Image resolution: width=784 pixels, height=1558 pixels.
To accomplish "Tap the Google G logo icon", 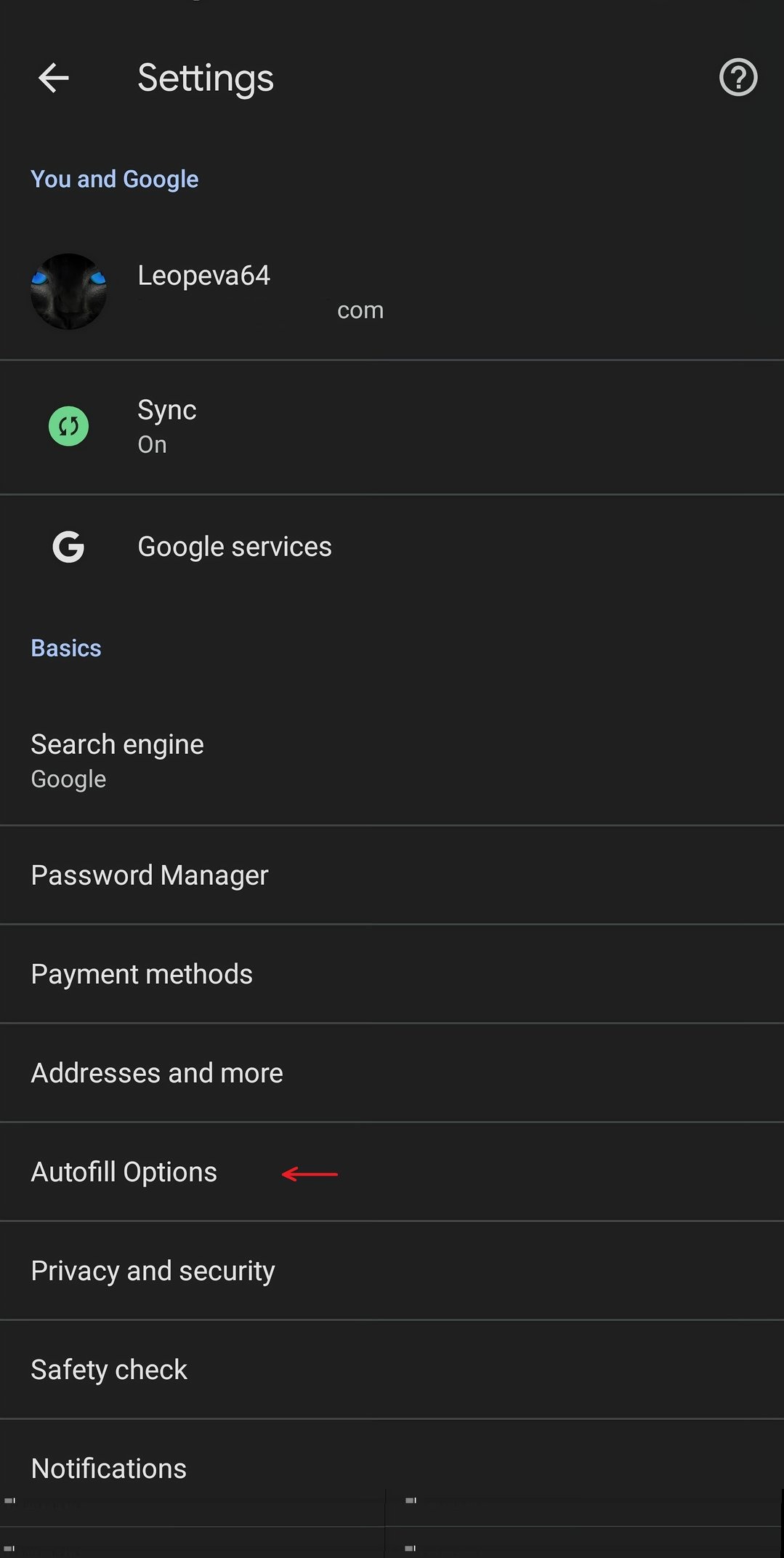I will pyautogui.click(x=68, y=547).
